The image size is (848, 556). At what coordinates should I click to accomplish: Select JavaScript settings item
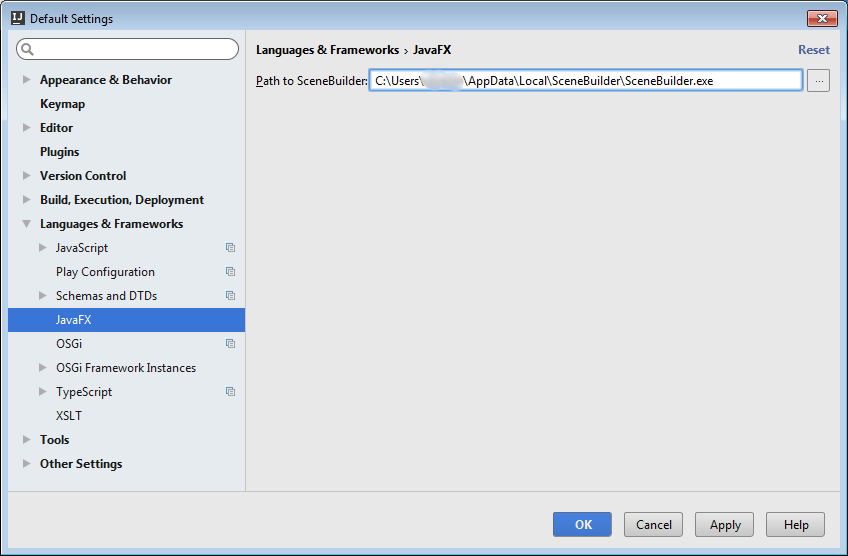pos(82,248)
